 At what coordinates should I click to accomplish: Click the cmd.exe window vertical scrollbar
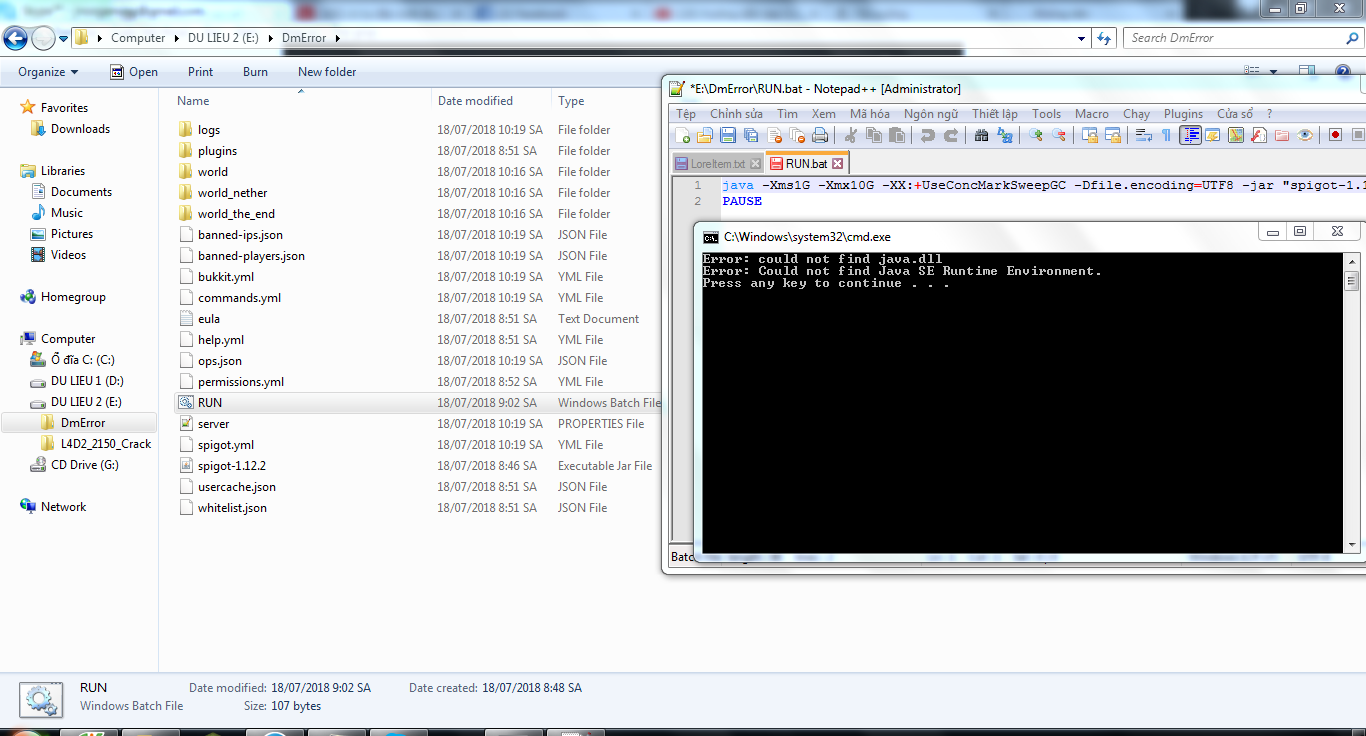(1351, 401)
